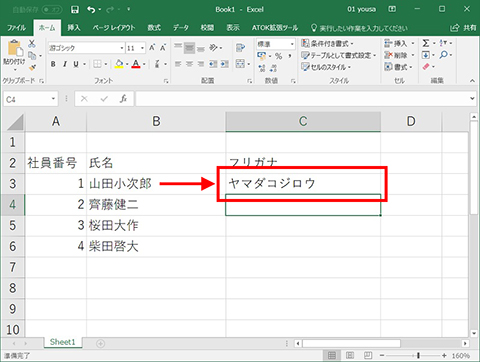Click the Cut scissors icon

[32, 43]
